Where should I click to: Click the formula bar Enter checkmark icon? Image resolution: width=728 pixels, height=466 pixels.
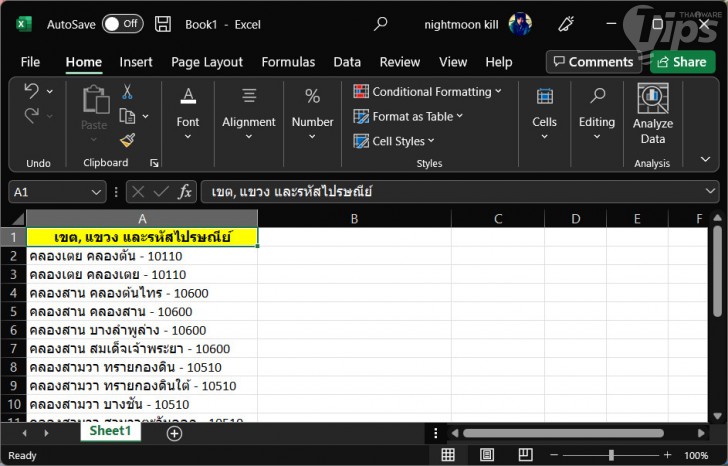pos(161,192)
